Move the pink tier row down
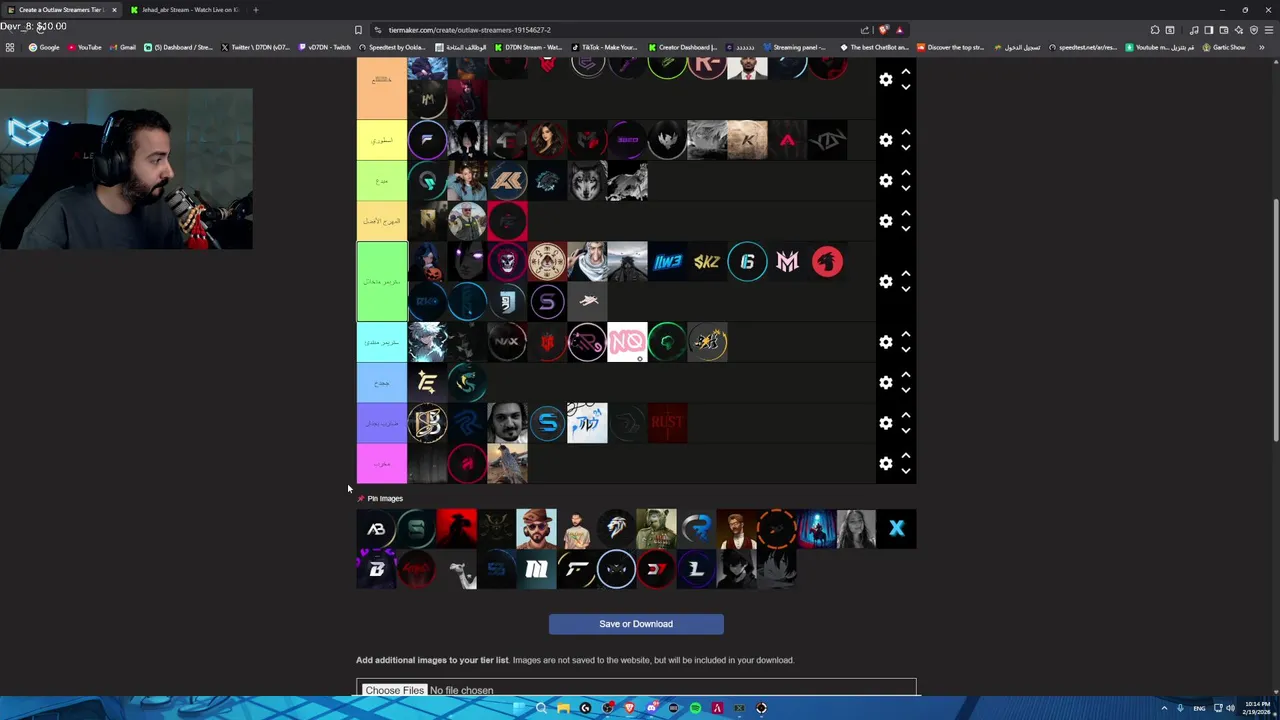1280x720 pixels. [906, 471]
